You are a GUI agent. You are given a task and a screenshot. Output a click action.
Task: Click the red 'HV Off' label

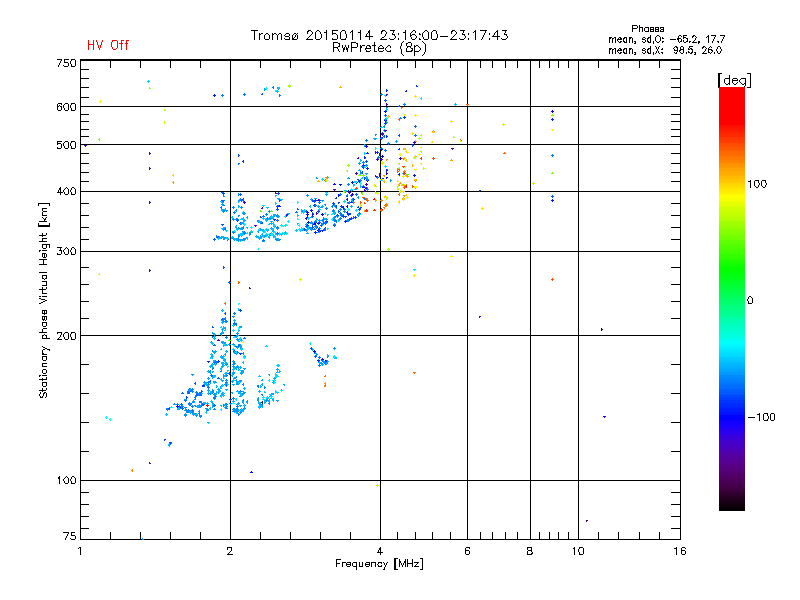[x=108, y=45]
